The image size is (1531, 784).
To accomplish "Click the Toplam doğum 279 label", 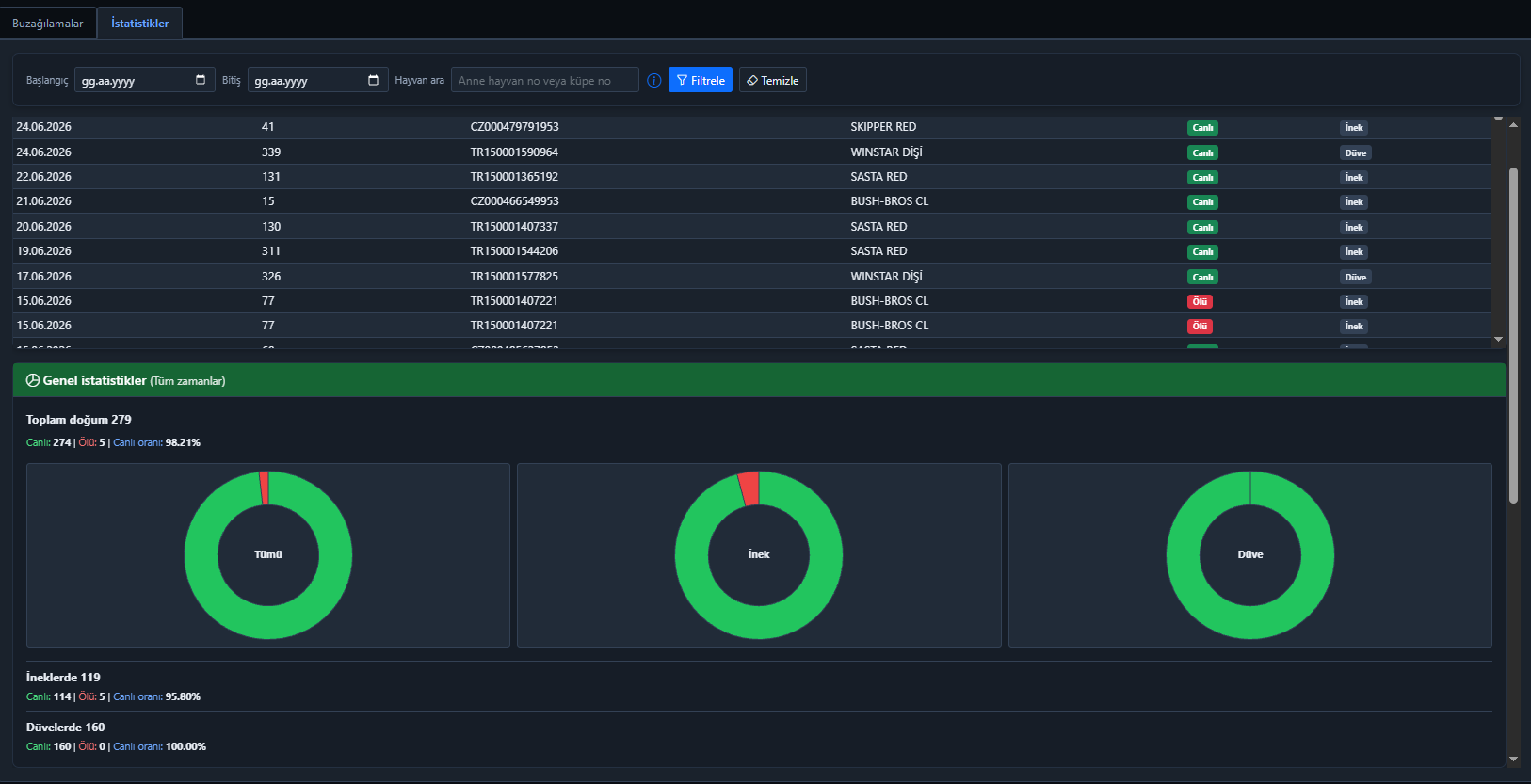I will [79, 420].
